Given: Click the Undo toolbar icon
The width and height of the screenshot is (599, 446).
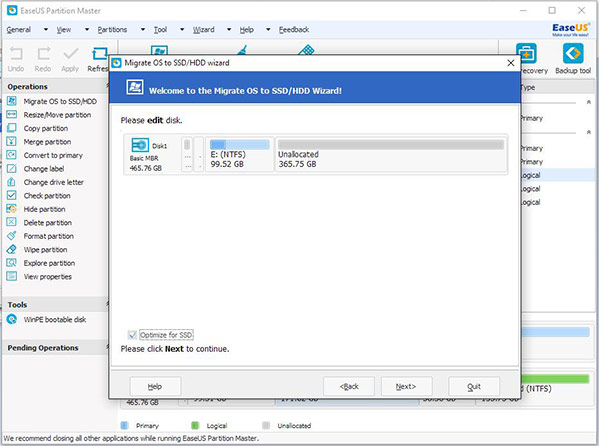Looking at the screenshot, I should pos(16,54).
